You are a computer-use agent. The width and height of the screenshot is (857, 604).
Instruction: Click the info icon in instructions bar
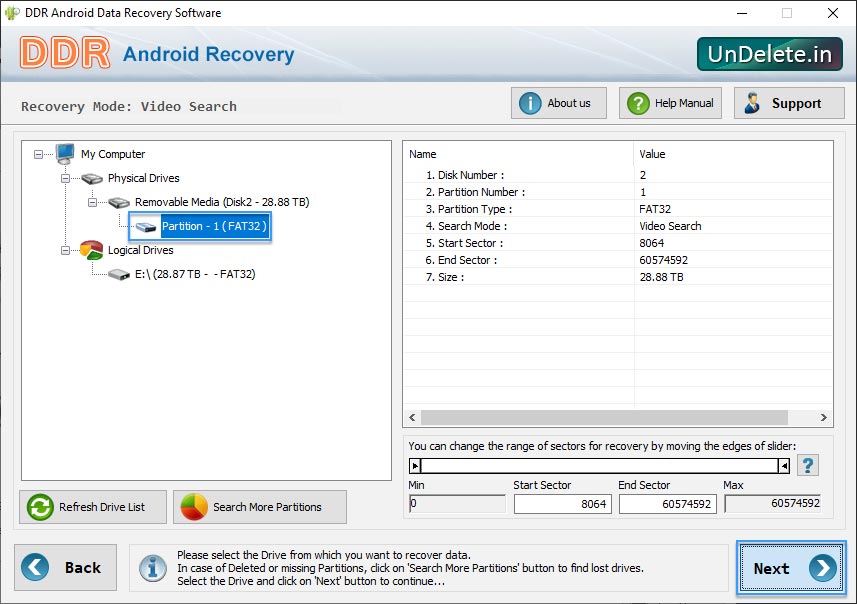(152, 568)
